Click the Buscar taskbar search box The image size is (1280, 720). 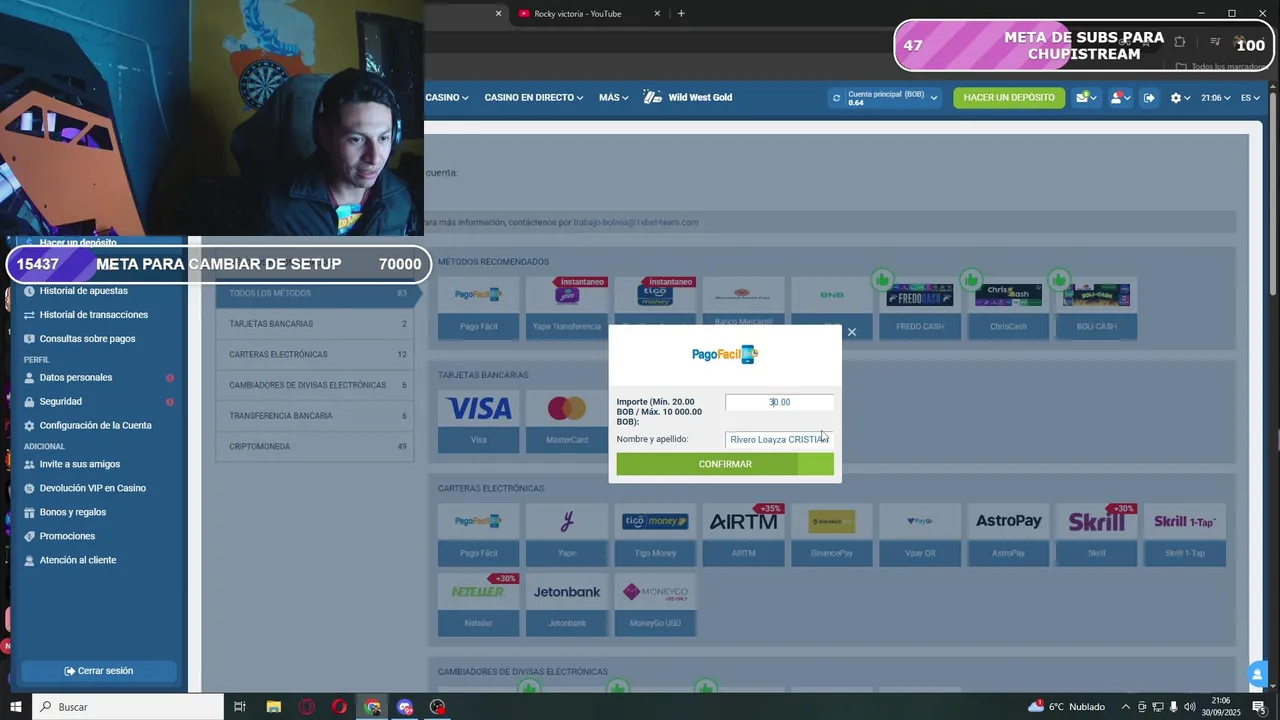pyautogui.click(x=128, y=707)
